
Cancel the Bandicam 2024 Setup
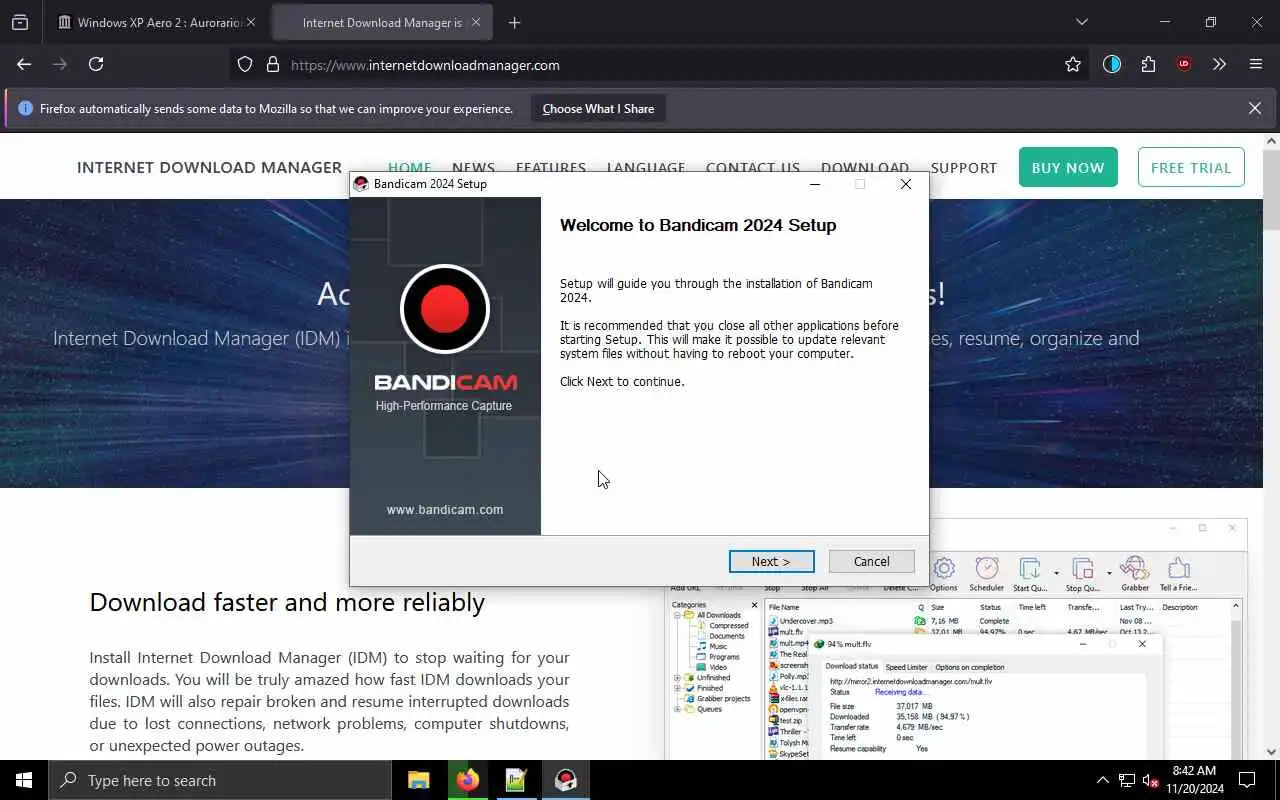[871, 561]
